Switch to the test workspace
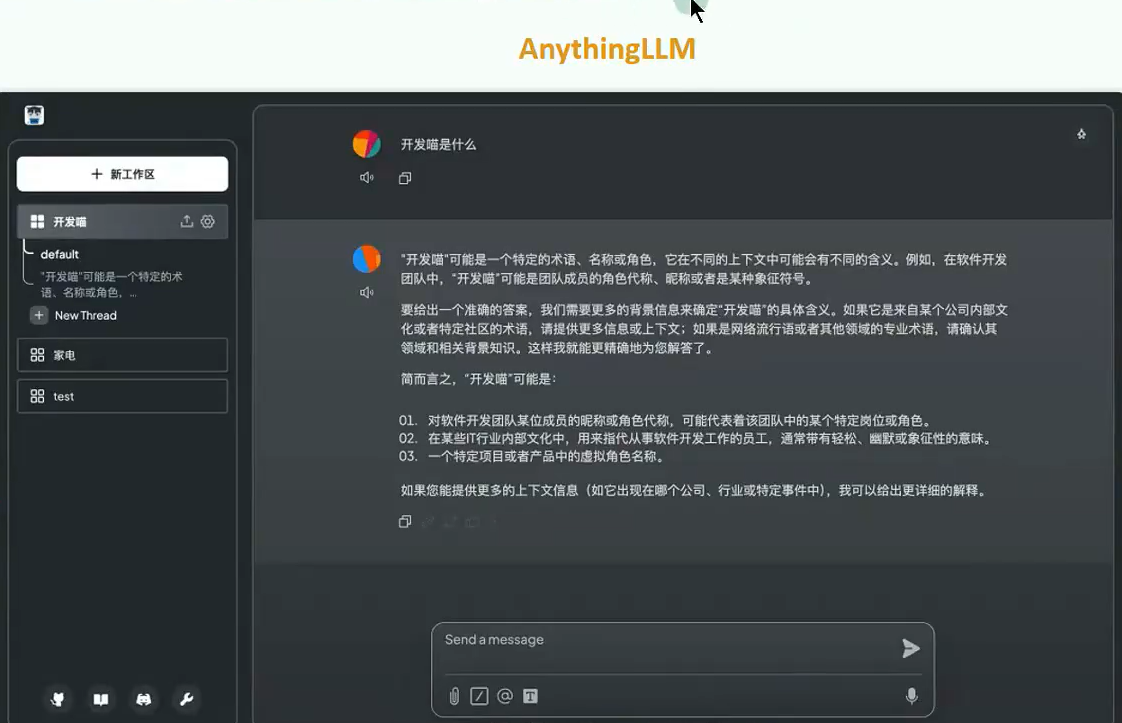Screen dimensions: 1122x723 [122, 396]
